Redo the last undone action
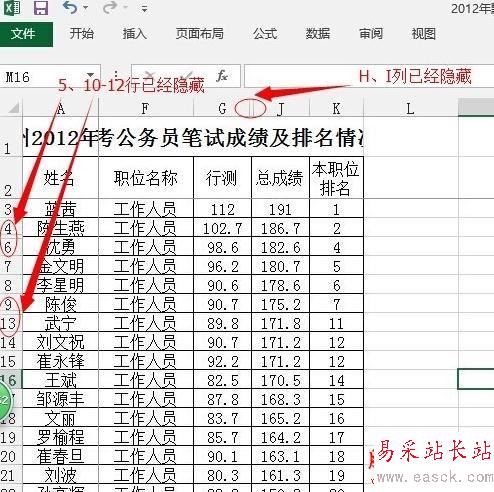The height and width of the screenshot is (492, 494). click(110, 7)
